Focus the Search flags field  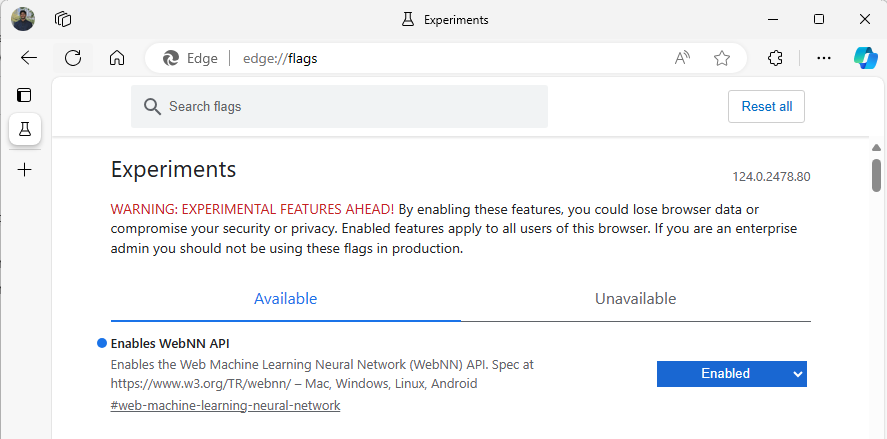340,106
